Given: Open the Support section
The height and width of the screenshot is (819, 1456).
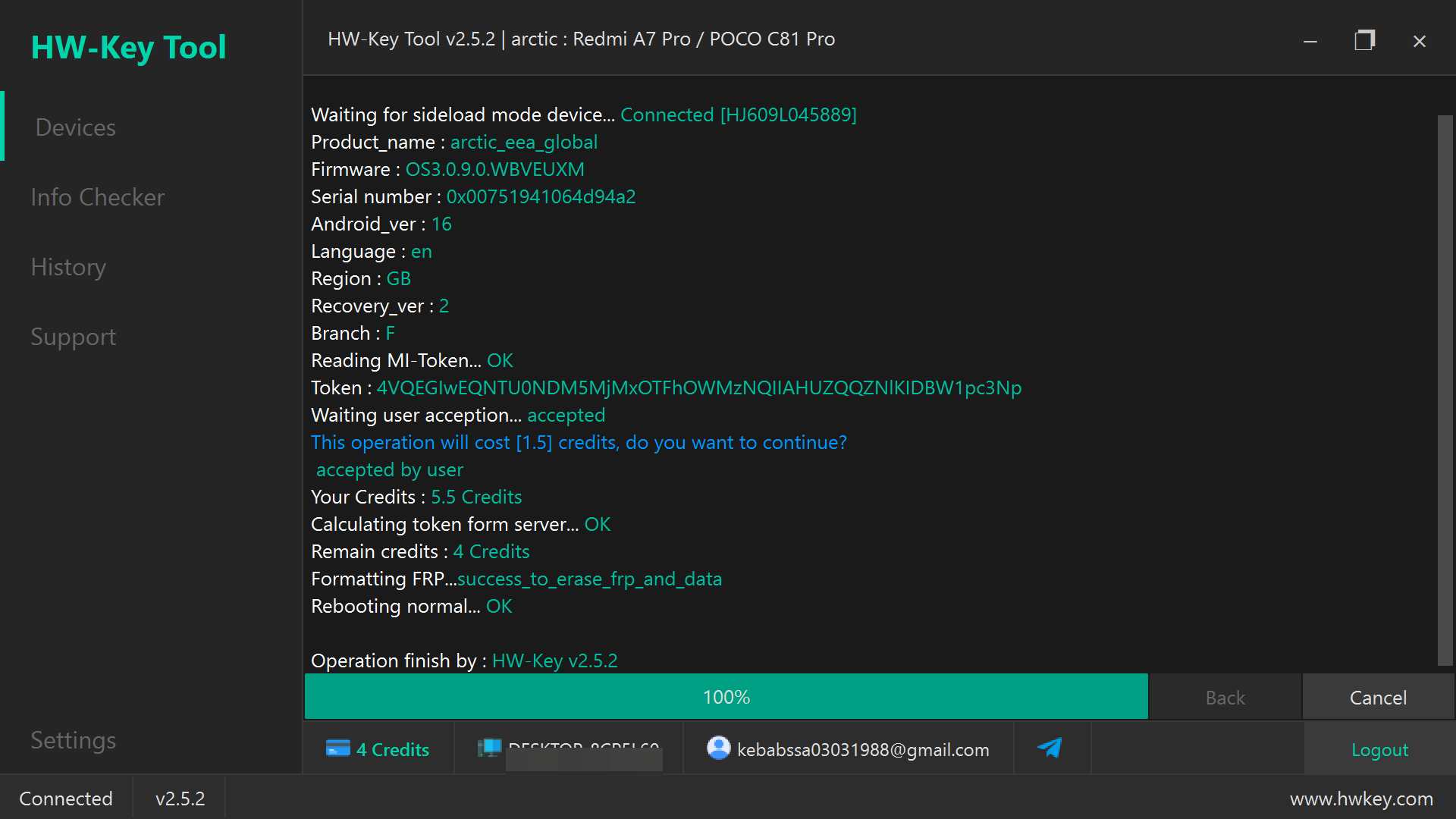Looking at the screenshot, I should [74, 337].
